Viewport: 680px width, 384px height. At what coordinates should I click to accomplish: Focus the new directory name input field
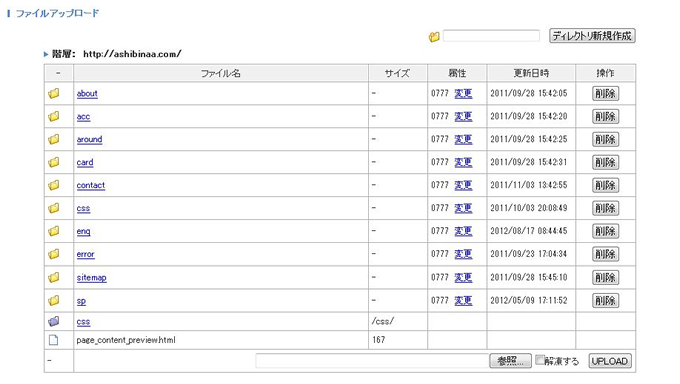[491, 36]
